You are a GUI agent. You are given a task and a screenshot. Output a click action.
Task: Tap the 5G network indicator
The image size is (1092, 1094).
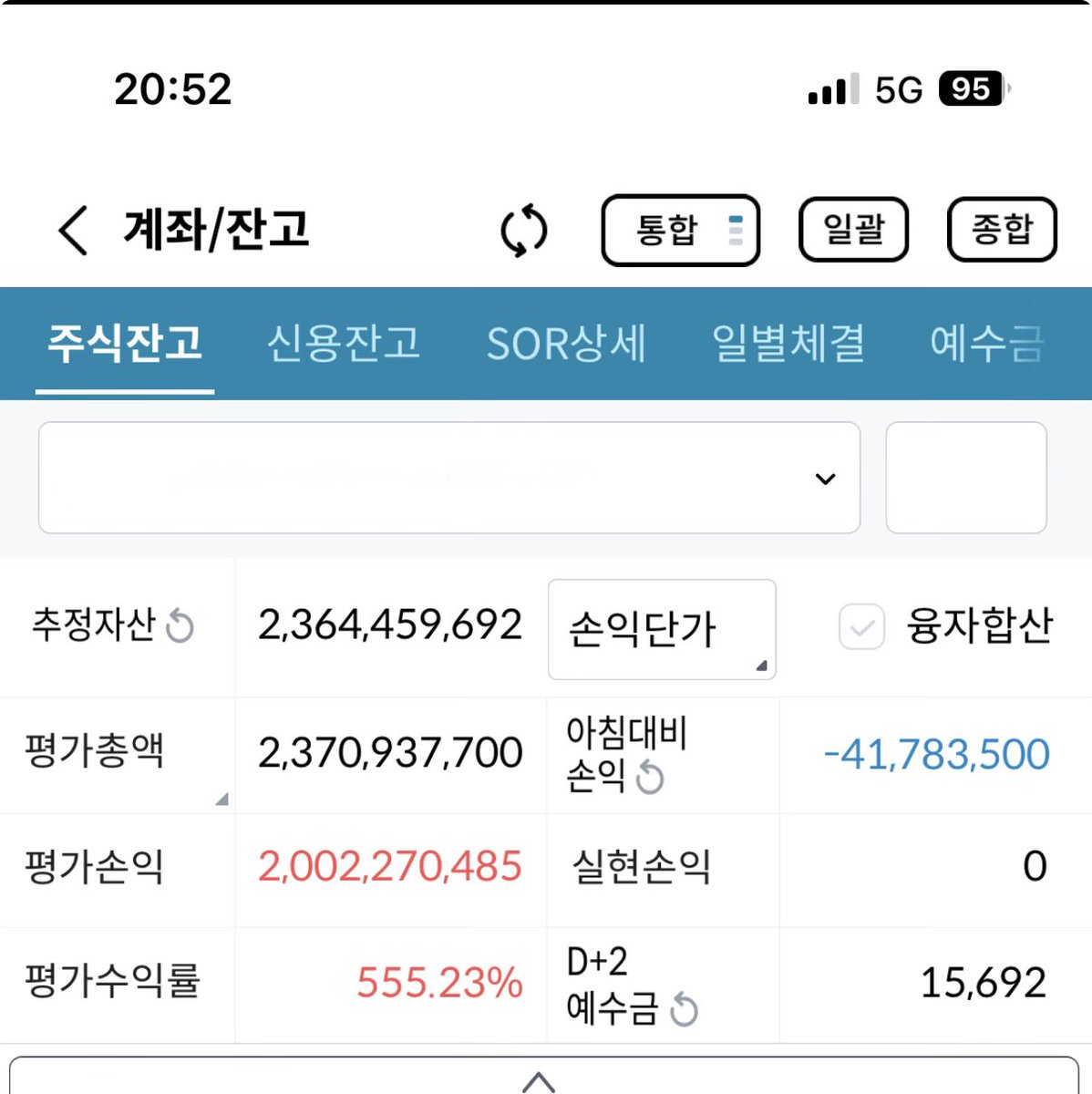click(900, 88)
